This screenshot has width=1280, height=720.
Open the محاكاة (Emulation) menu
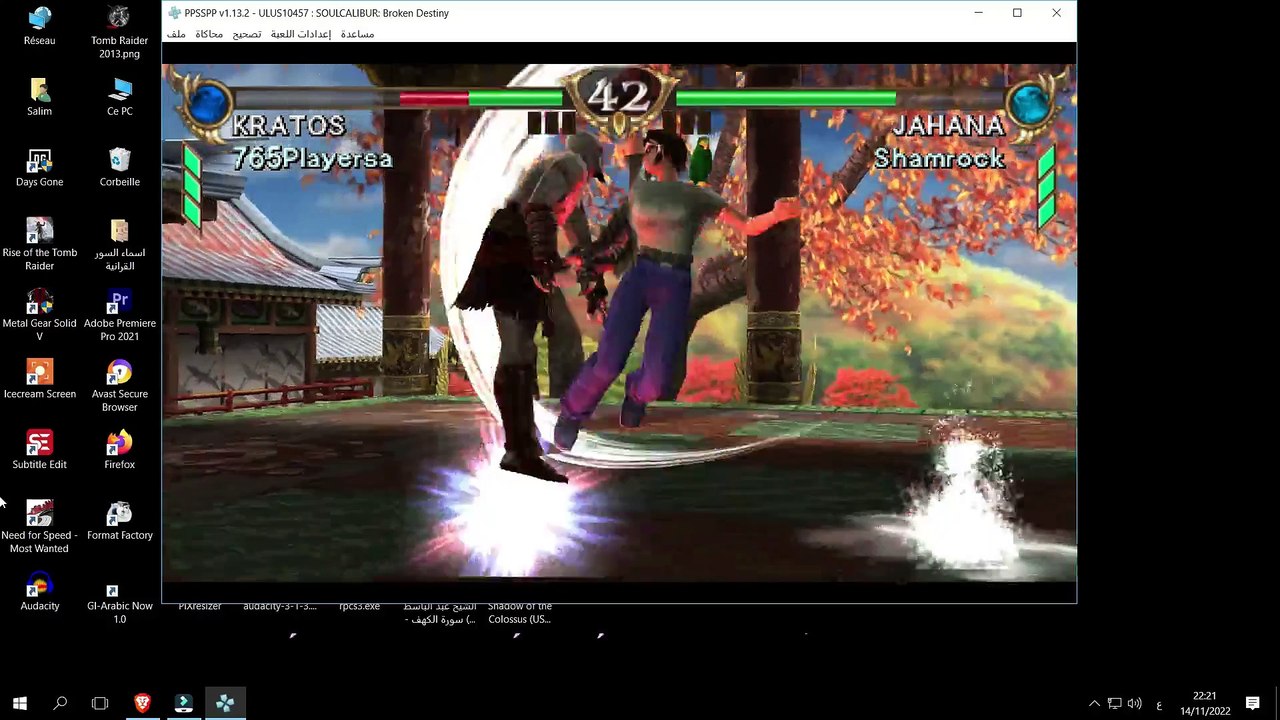(209, 34)
